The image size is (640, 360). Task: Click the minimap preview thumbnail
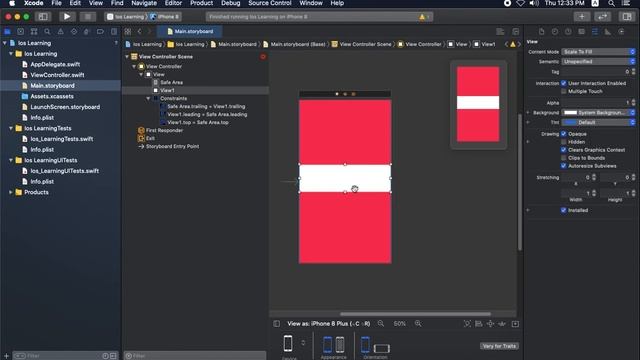(478, 104)
